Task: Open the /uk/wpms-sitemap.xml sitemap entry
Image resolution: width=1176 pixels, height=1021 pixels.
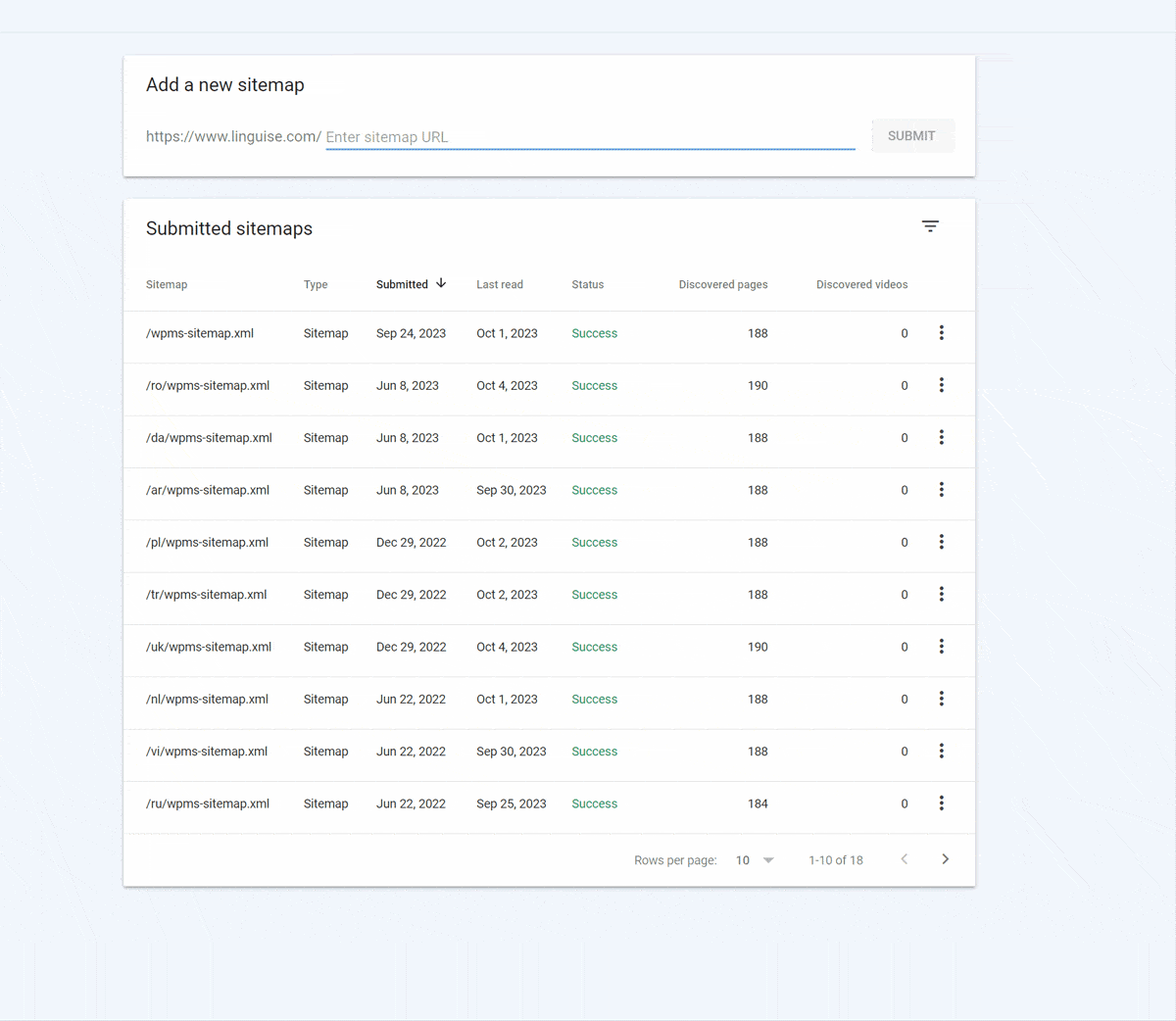Action: (x=209, y=647)
